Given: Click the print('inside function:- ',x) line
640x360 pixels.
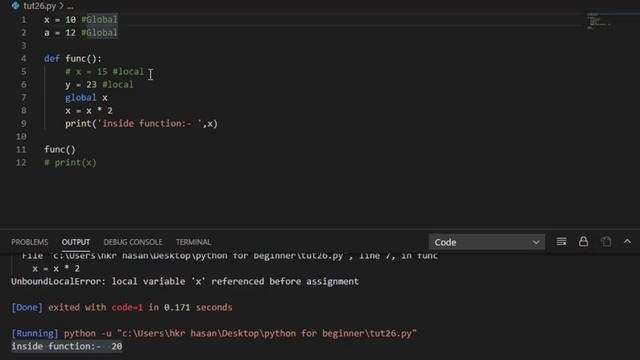Looking at the screenshot, I should (141, 124).
